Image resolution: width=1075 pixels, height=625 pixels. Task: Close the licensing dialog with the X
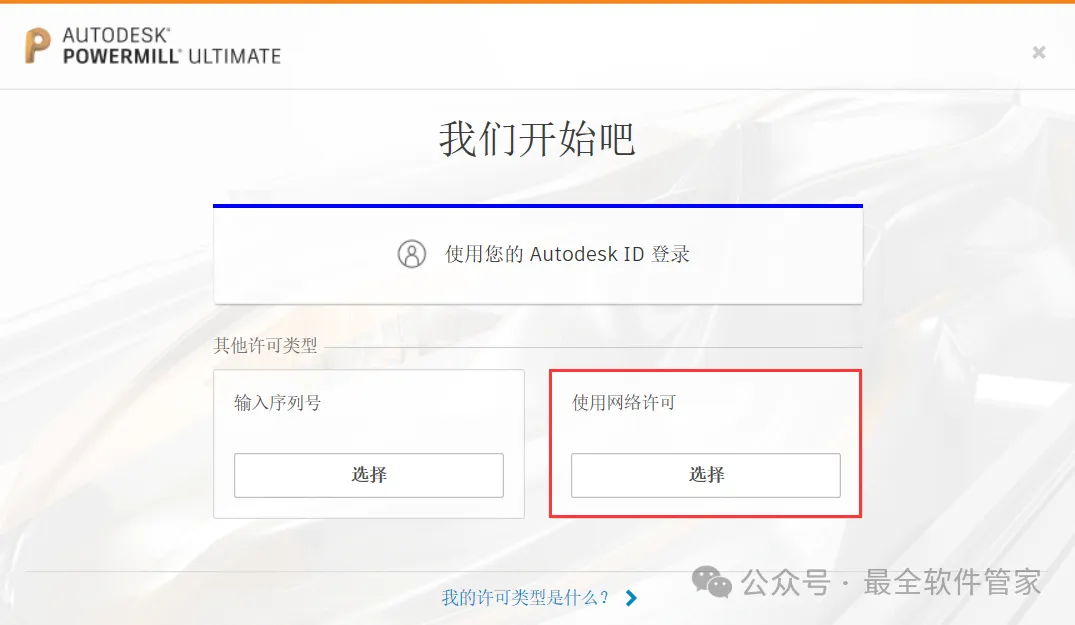click(x=1039, y=52)
